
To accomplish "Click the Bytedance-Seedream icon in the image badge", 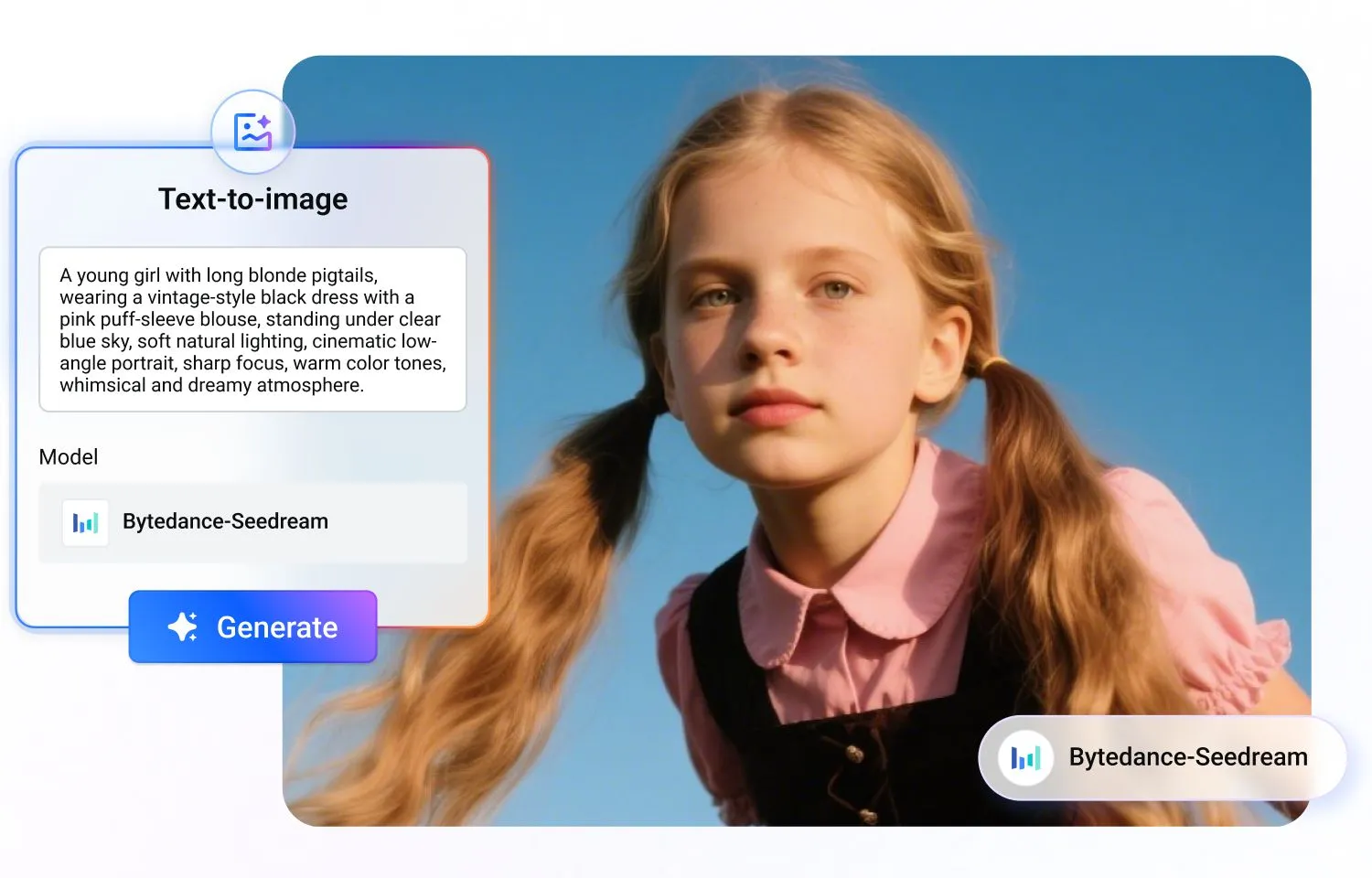I will coord(1026,757).
